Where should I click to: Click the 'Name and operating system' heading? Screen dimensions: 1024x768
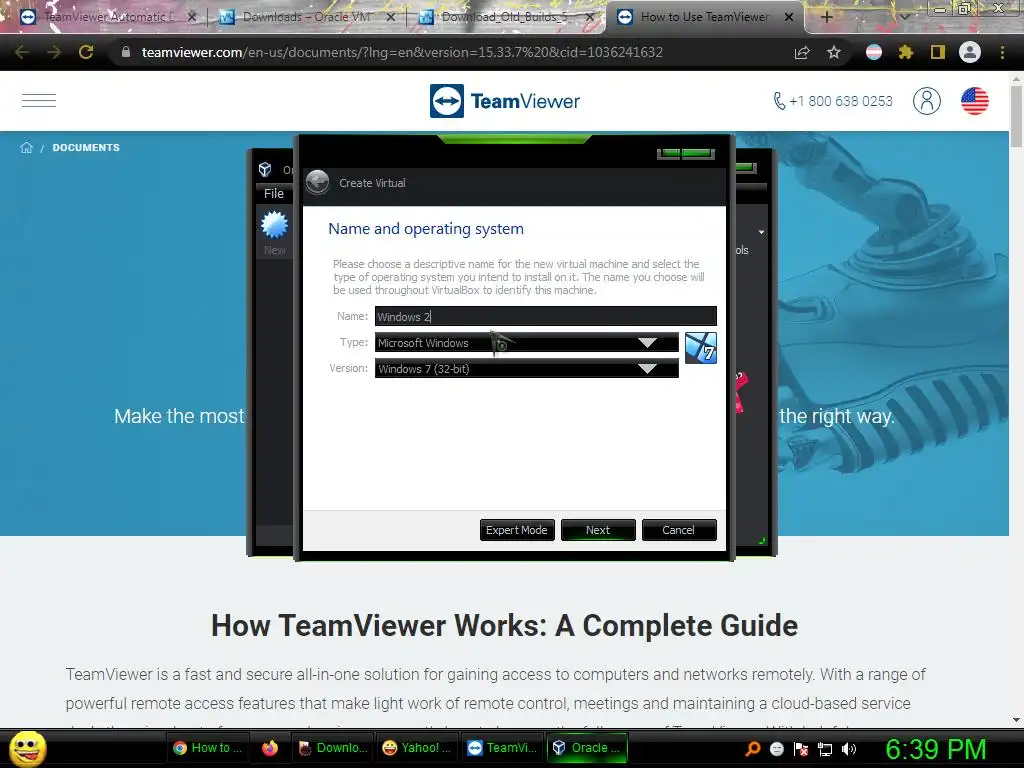[426, 229]
